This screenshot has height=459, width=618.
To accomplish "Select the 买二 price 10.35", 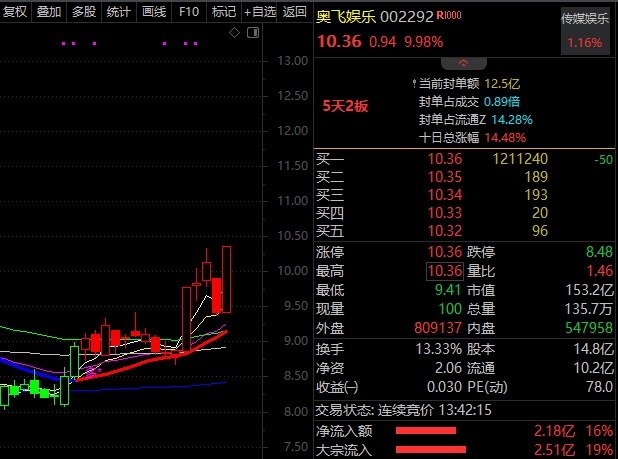I will point(445,177).
